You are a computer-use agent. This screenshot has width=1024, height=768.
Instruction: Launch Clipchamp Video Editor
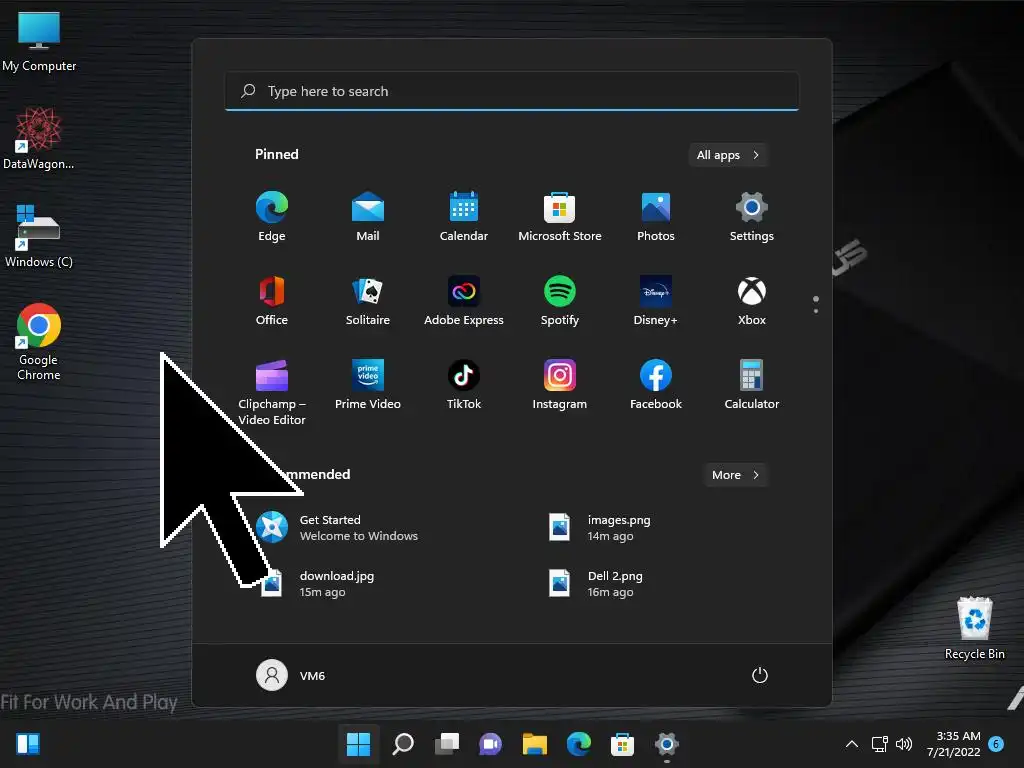coord(272,392)
